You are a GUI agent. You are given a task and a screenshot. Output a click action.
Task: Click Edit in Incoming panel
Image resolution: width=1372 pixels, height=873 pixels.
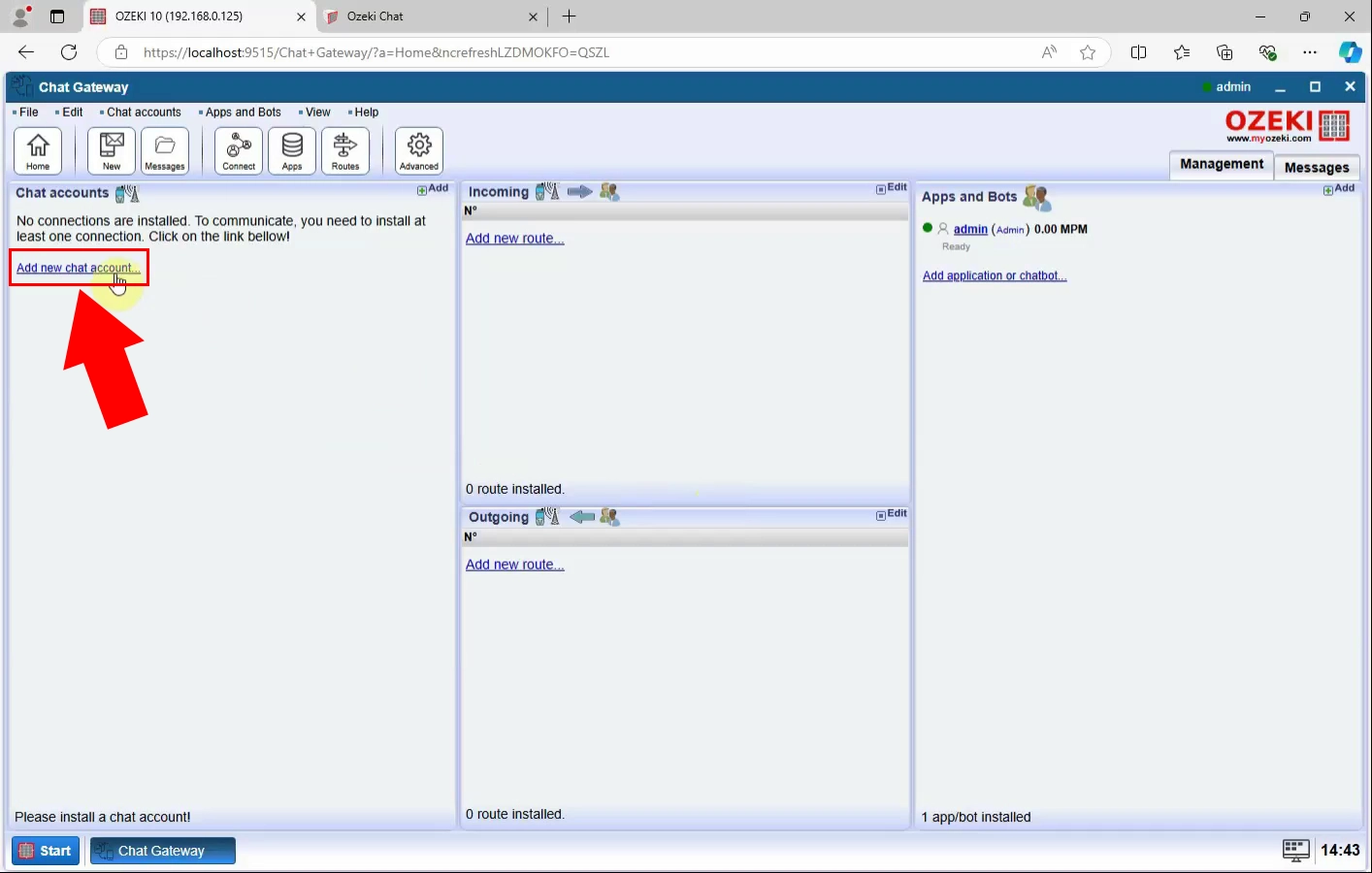pos(892,188)
